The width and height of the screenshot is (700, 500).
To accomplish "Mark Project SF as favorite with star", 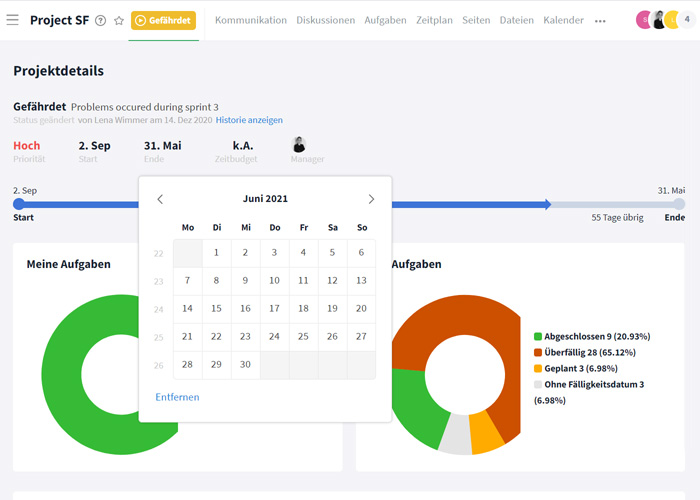I will [x=119, y=20].
